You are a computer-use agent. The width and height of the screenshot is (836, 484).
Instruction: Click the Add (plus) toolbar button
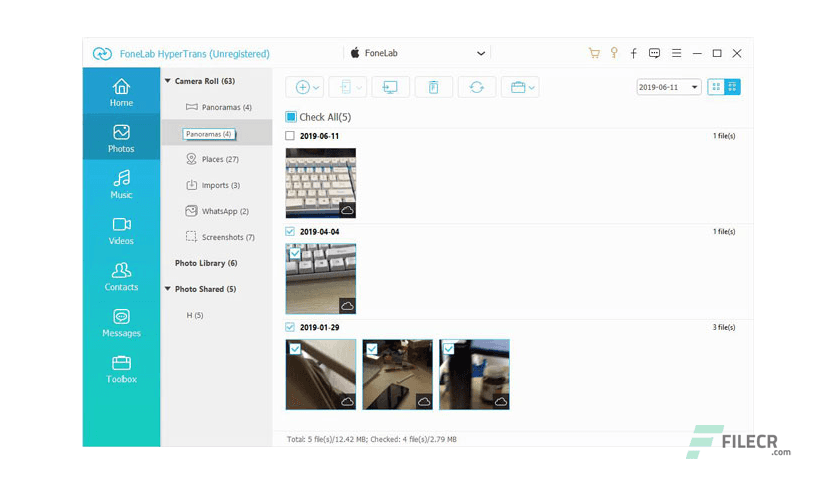(302, 87)
